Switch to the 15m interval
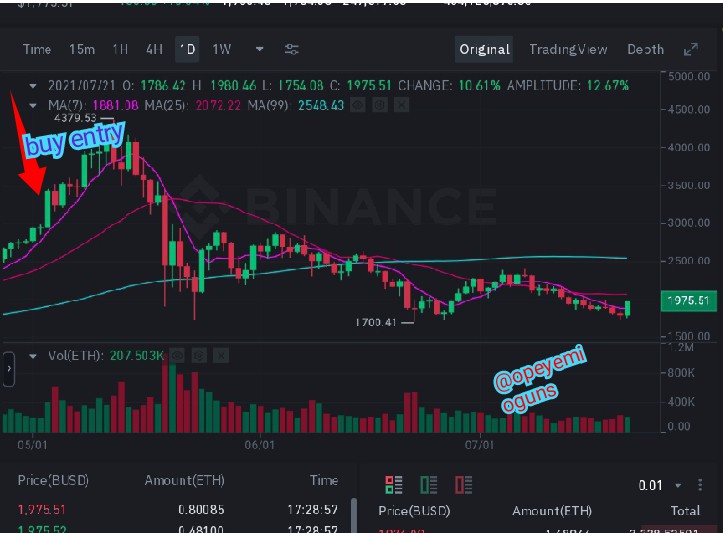The width and height of the screenshot is (723, 533). tap(82, 49)
